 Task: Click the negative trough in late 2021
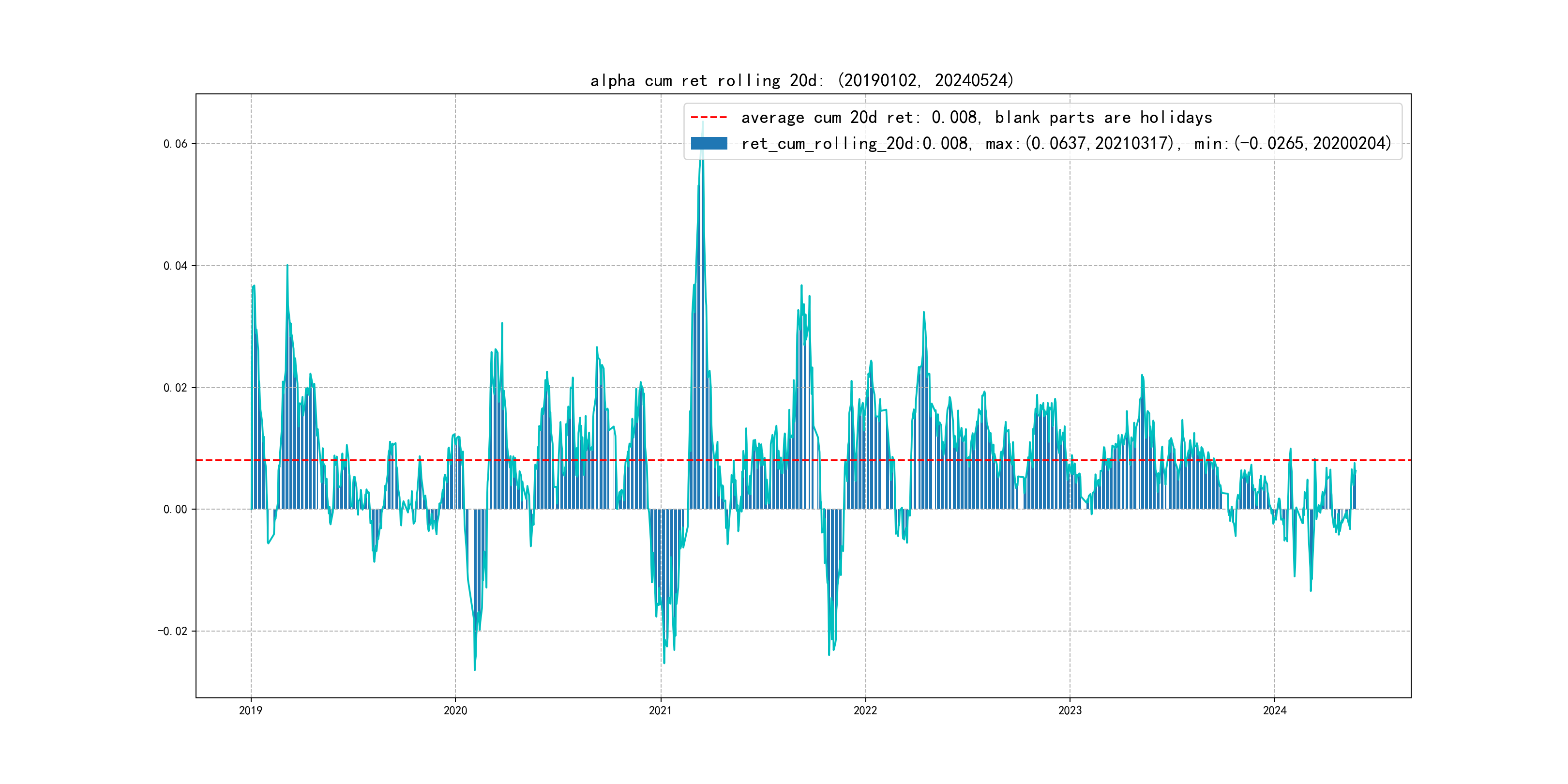click(x=829, y=652)
